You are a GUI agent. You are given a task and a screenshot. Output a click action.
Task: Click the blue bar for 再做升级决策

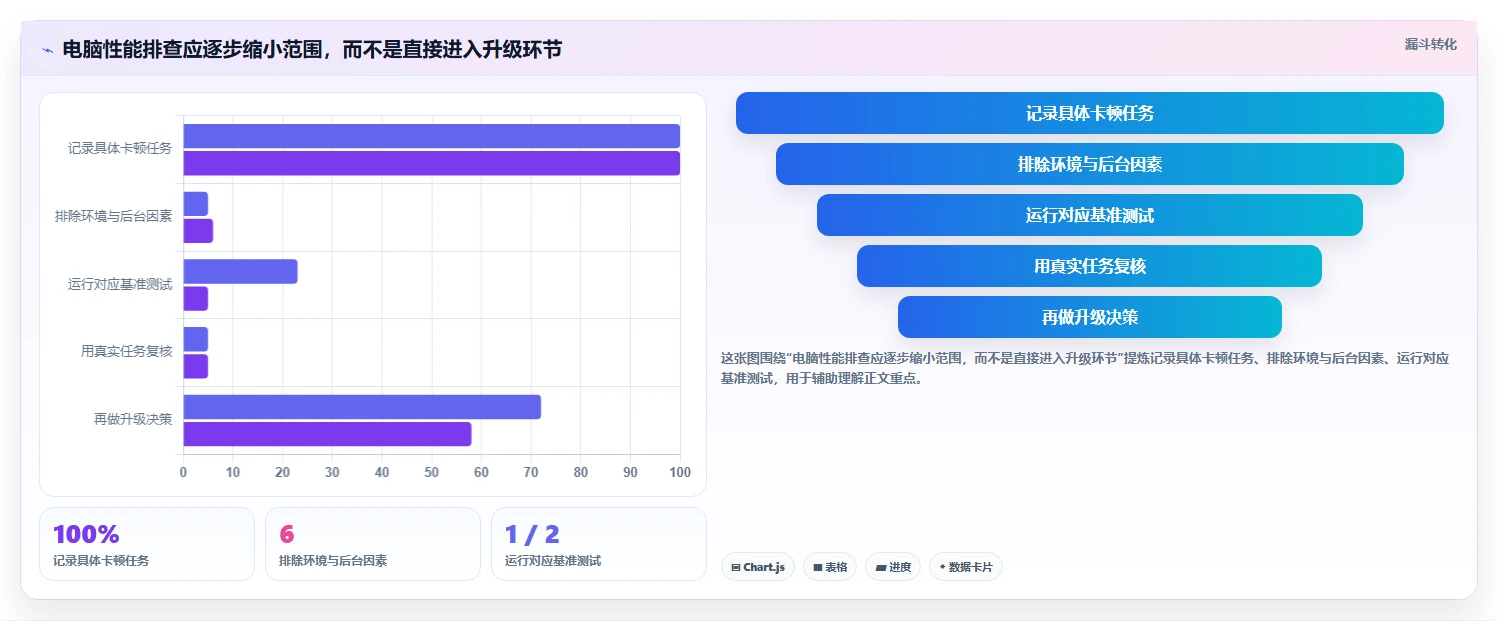(x=362, y=407)
